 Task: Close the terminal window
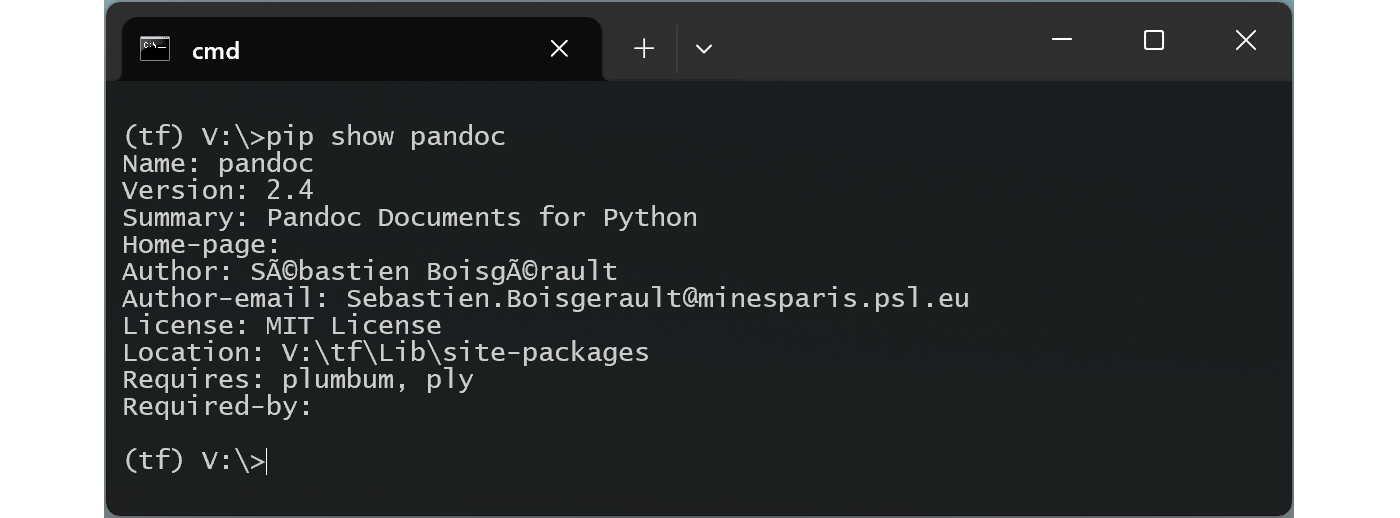(1246, 40)
